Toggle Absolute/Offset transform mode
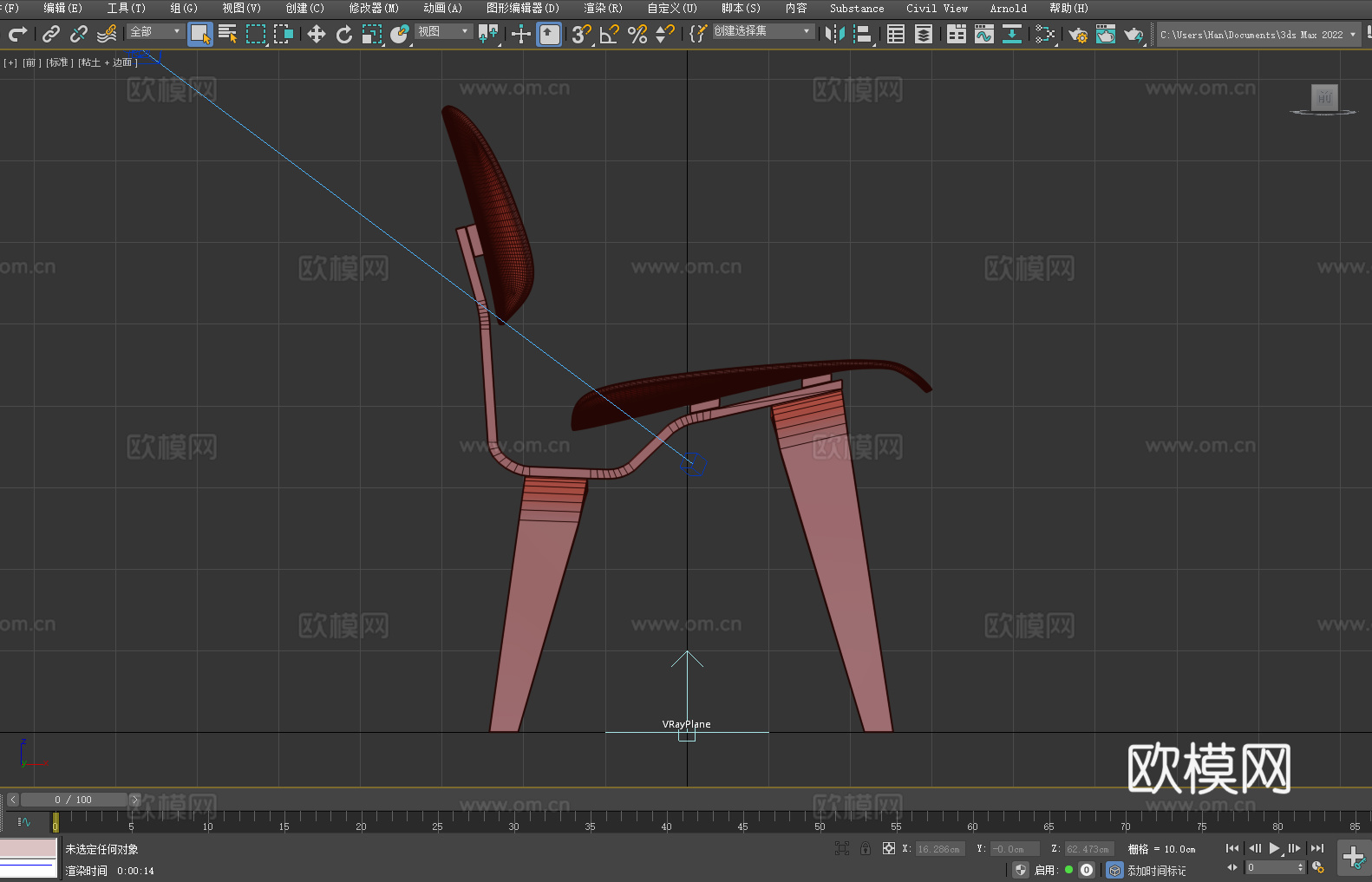The height and width of the screenshot is (882, 1372). click(x=888, y=848)
